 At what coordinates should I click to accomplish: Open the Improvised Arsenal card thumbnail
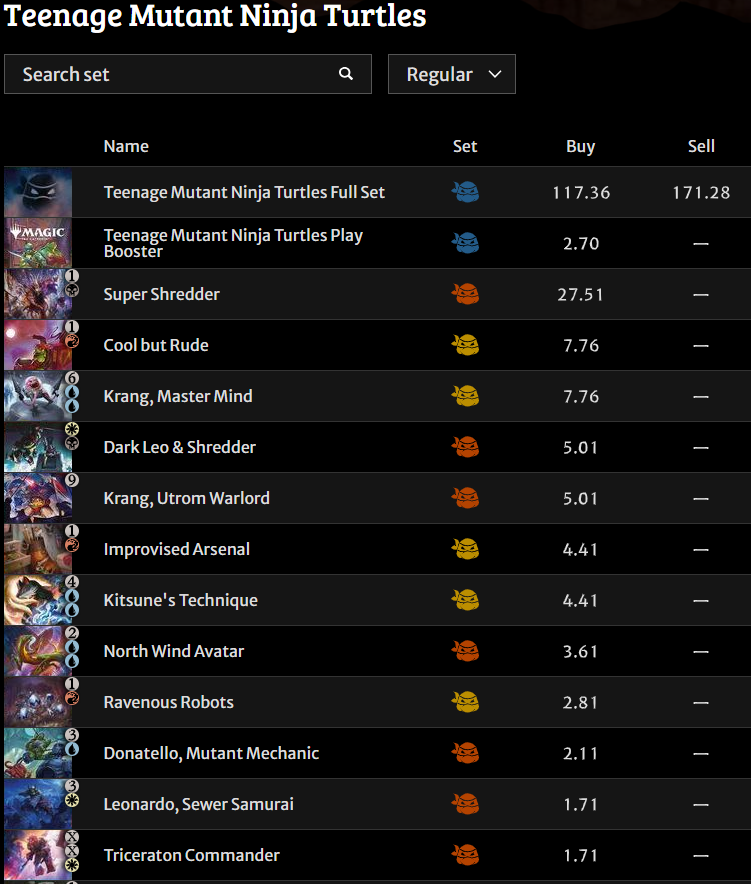(38, 549)
